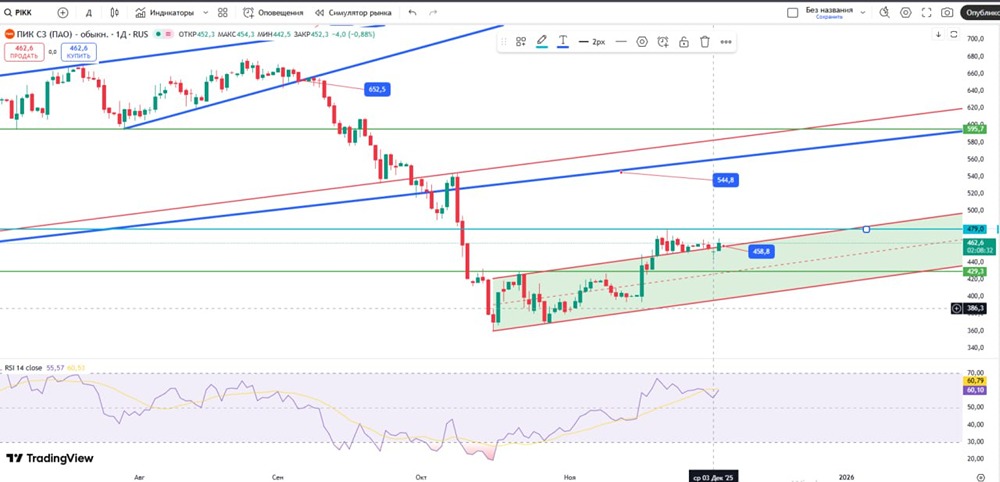Open Индикаторы indicators dialog
This screenshot has width=1000, height=482.
[165, 12]
